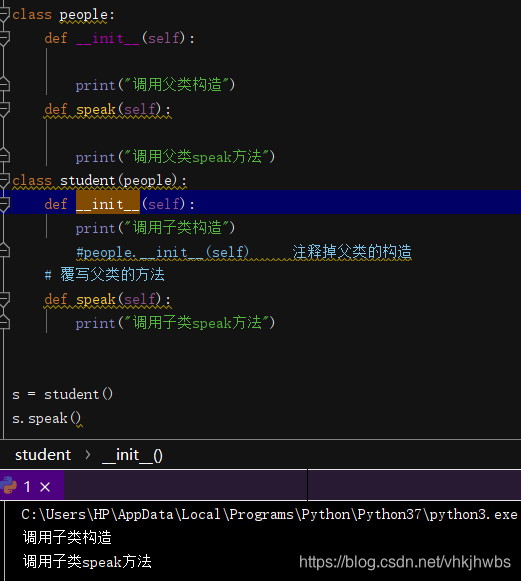This screenshot has width=521, height=581.
Task: Collapse the class people fold marker
Action: point(4,14)
